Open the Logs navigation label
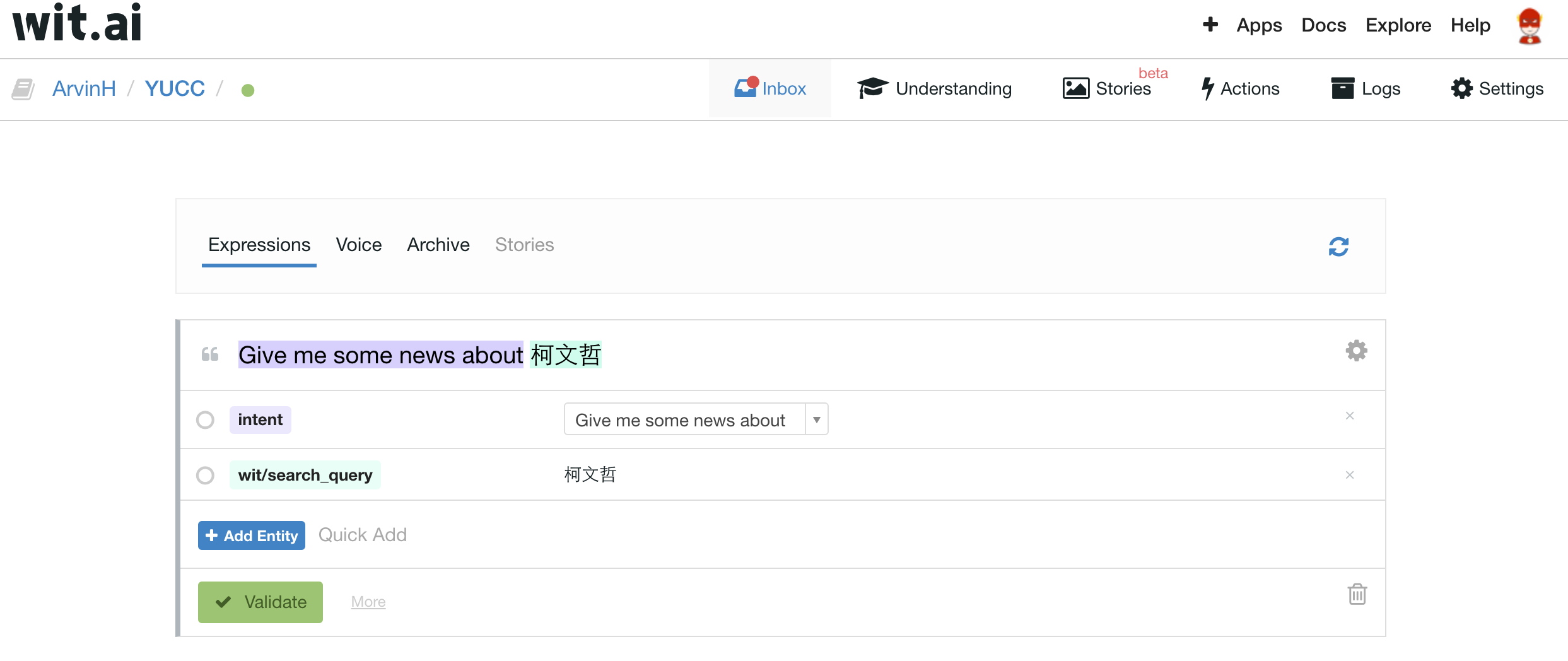The width and height of the screenshot is (1568, 661). pos(1381,88)
